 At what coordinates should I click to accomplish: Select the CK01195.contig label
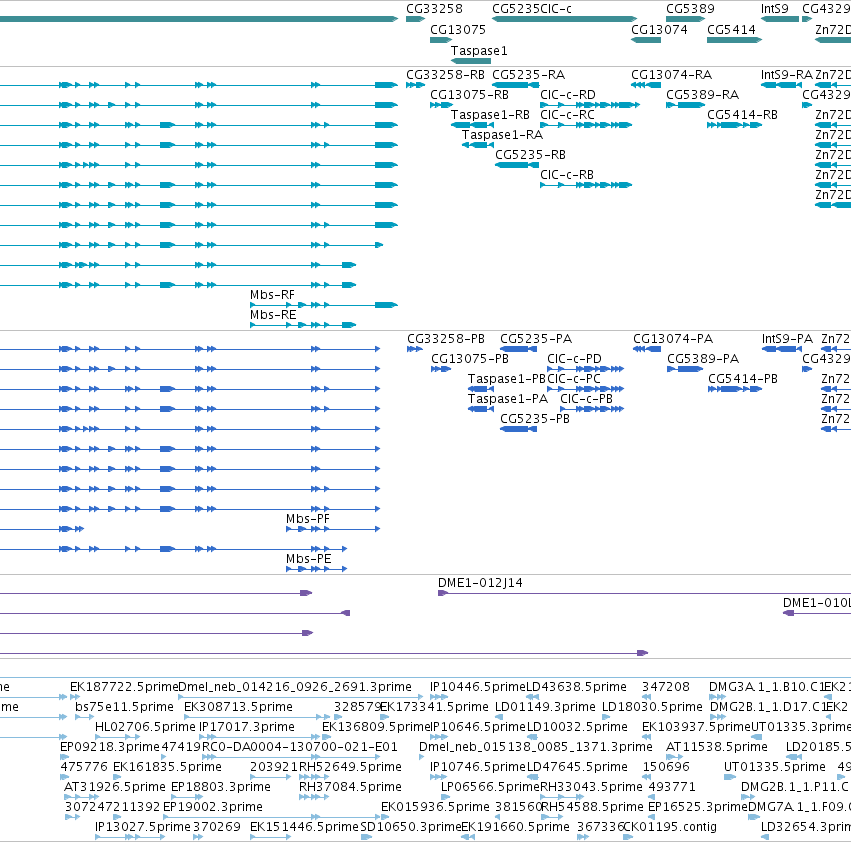click(670, 827)
